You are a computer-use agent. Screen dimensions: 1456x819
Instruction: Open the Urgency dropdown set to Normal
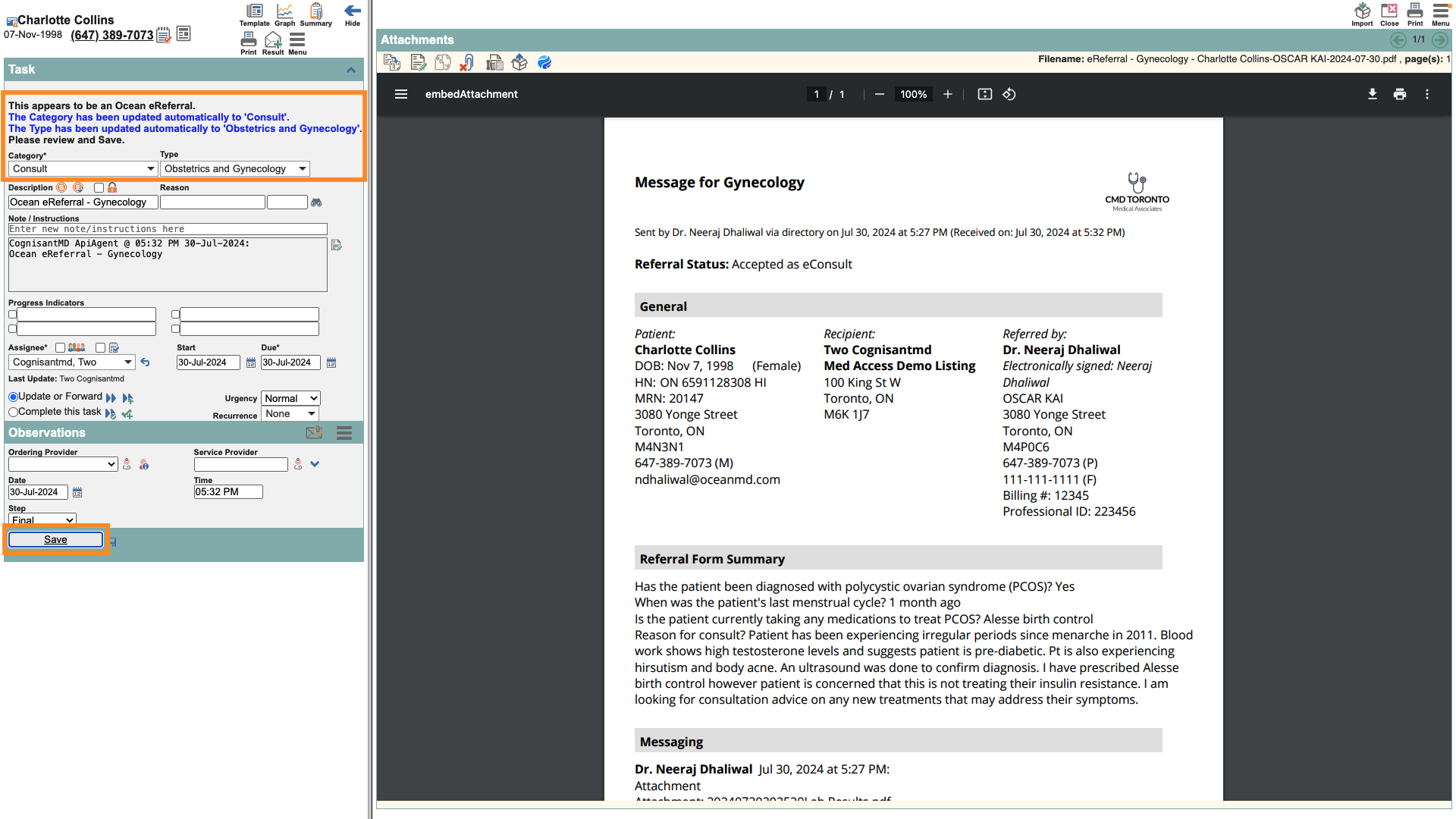[291, 398]
